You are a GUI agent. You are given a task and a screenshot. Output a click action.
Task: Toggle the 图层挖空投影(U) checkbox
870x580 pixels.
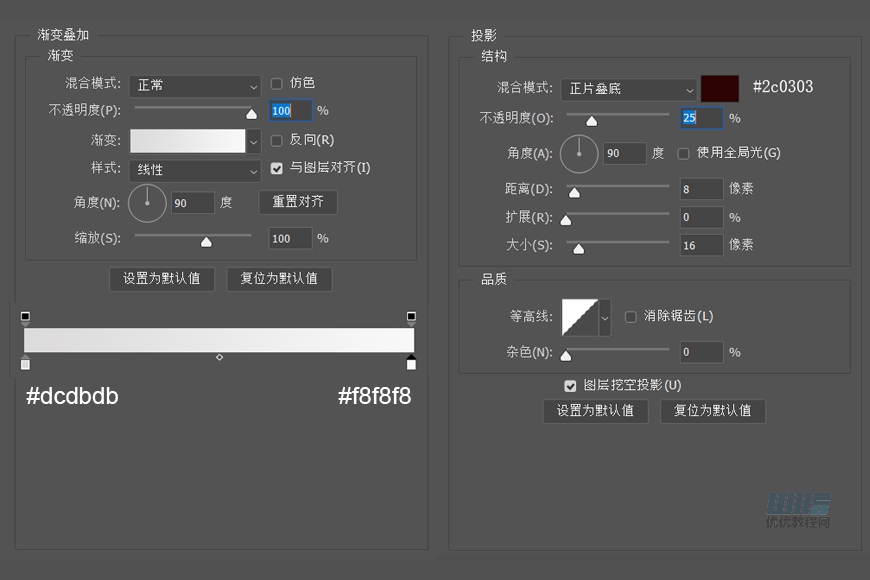point(570,385)
